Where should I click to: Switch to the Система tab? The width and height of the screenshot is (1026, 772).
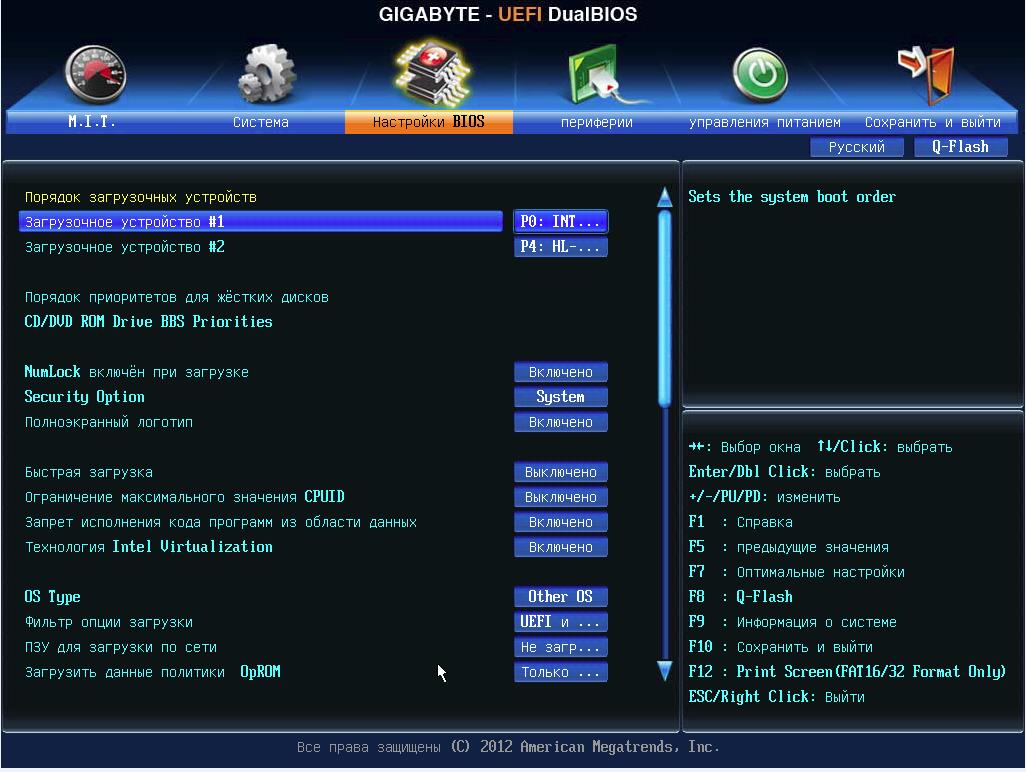click(260, 122)
